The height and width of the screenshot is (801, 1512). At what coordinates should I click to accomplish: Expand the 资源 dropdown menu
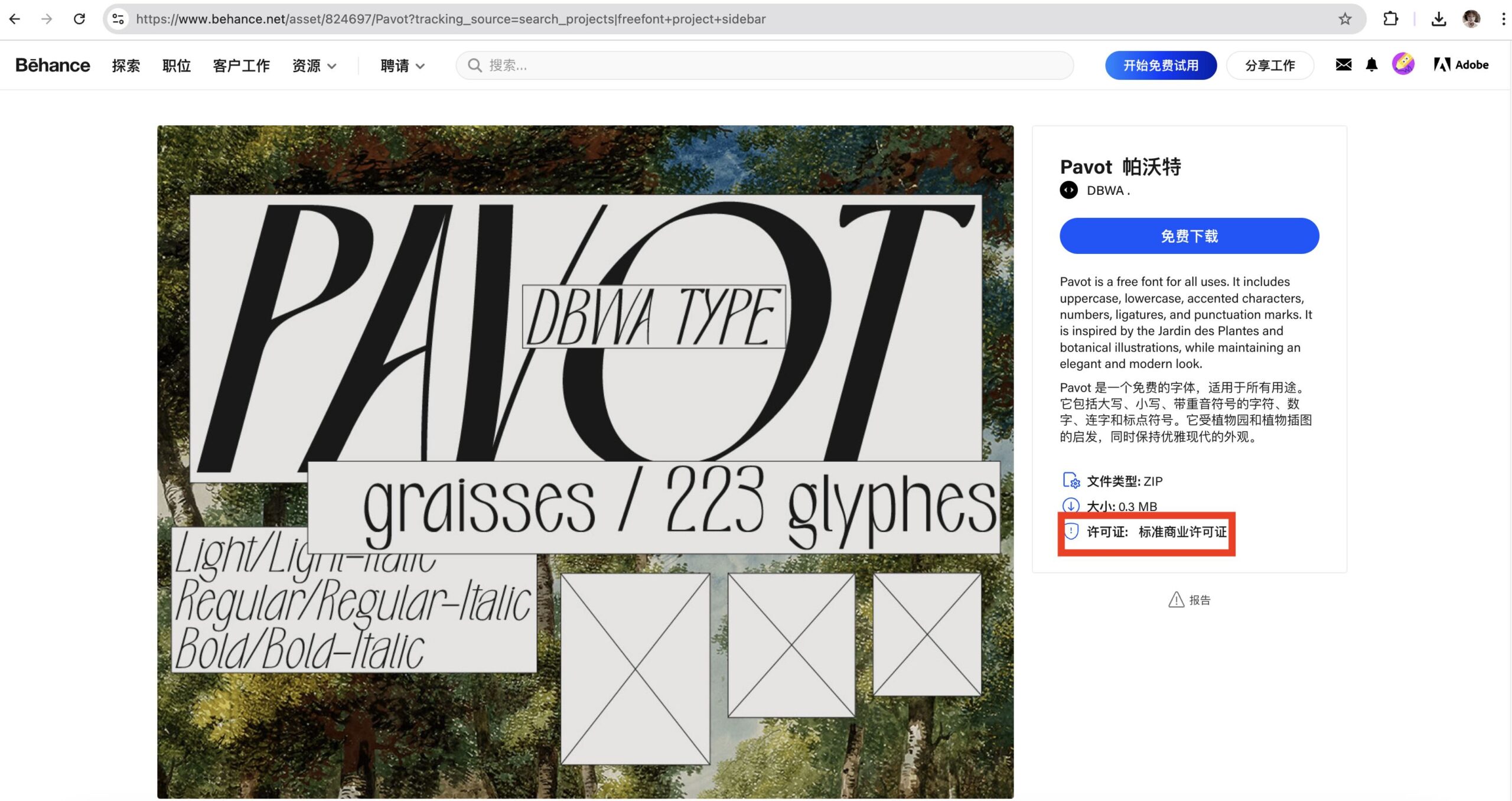(314, 66)
